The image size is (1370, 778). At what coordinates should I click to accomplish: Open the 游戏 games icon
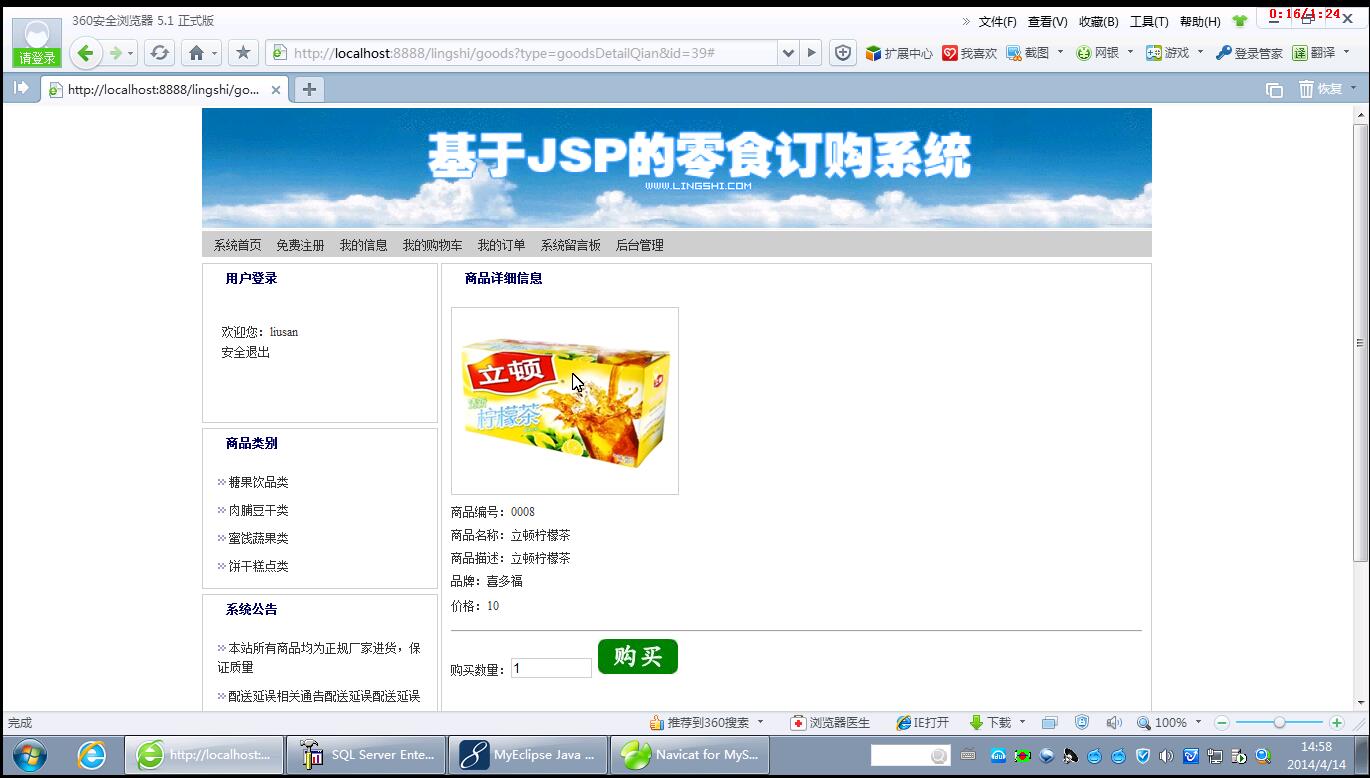tap(1167, 53)
